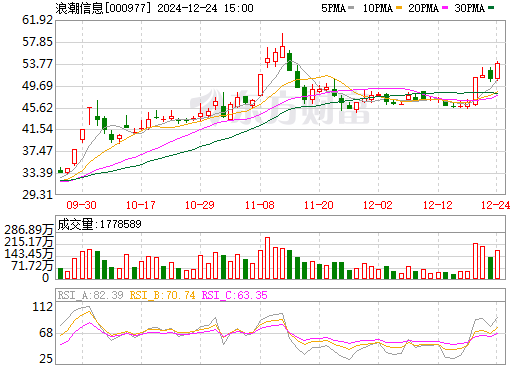Click the 11-20 date label
This screenshot has width=520, height=365.
point(319,205)
